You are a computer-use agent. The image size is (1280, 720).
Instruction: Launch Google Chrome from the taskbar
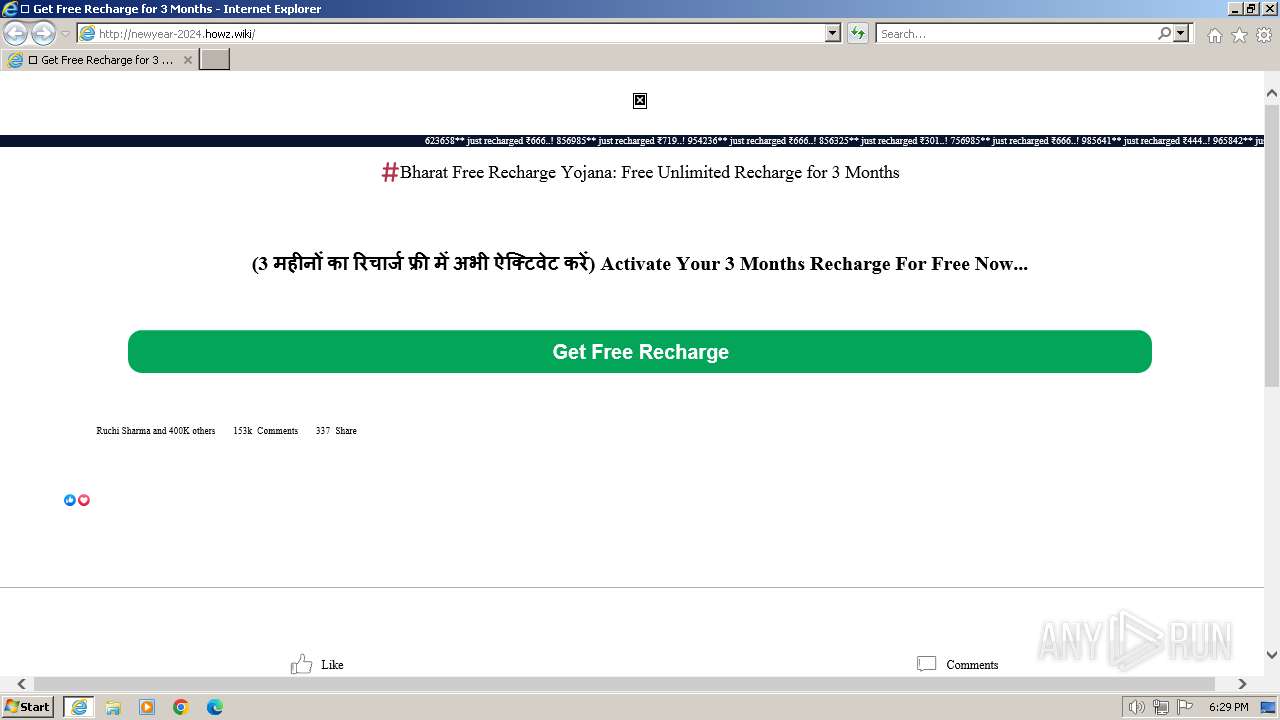pos(181,707)
